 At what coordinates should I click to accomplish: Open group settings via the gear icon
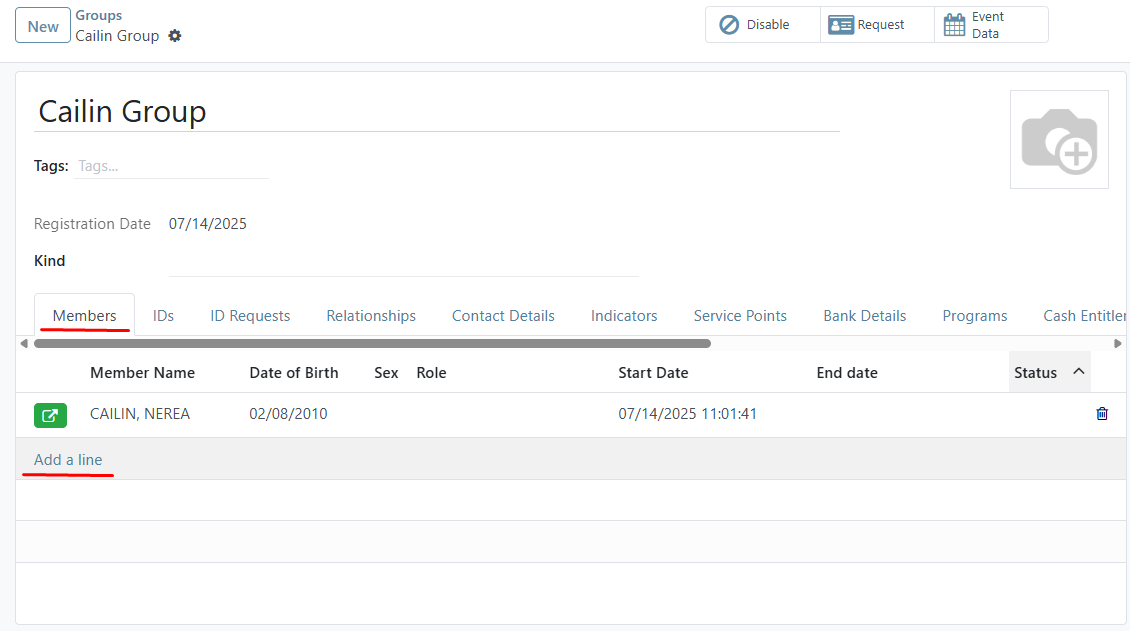tap(175, 36)
